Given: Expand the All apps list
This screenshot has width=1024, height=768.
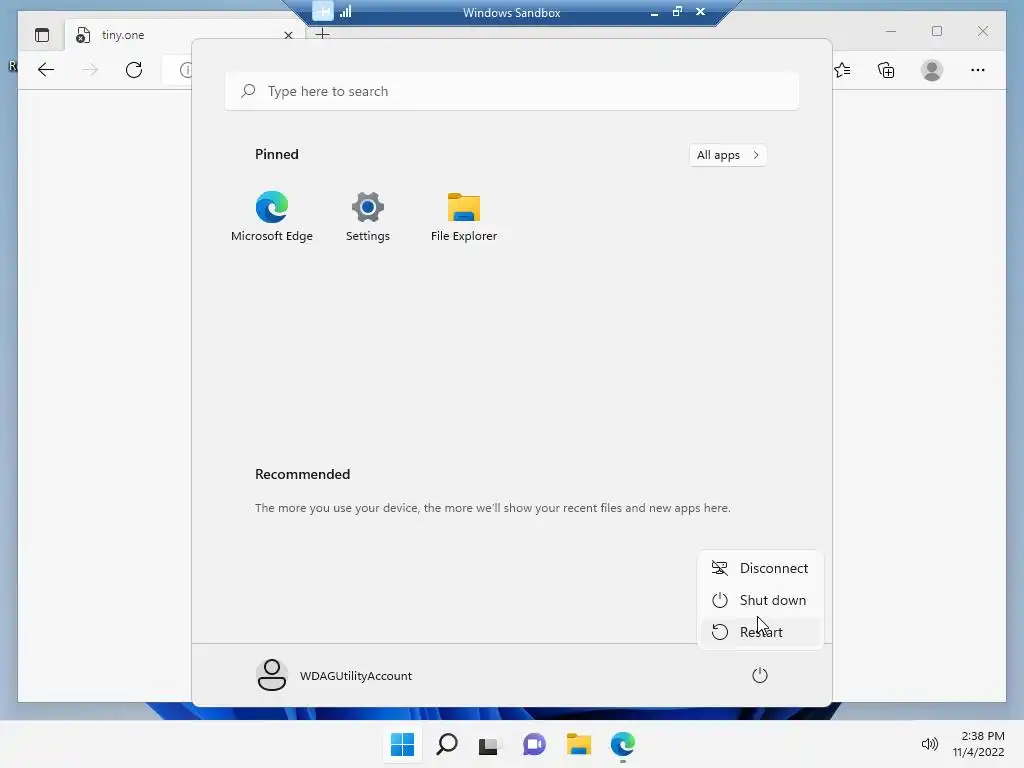Looking at the screenshot, I should [x=728, y=155].
